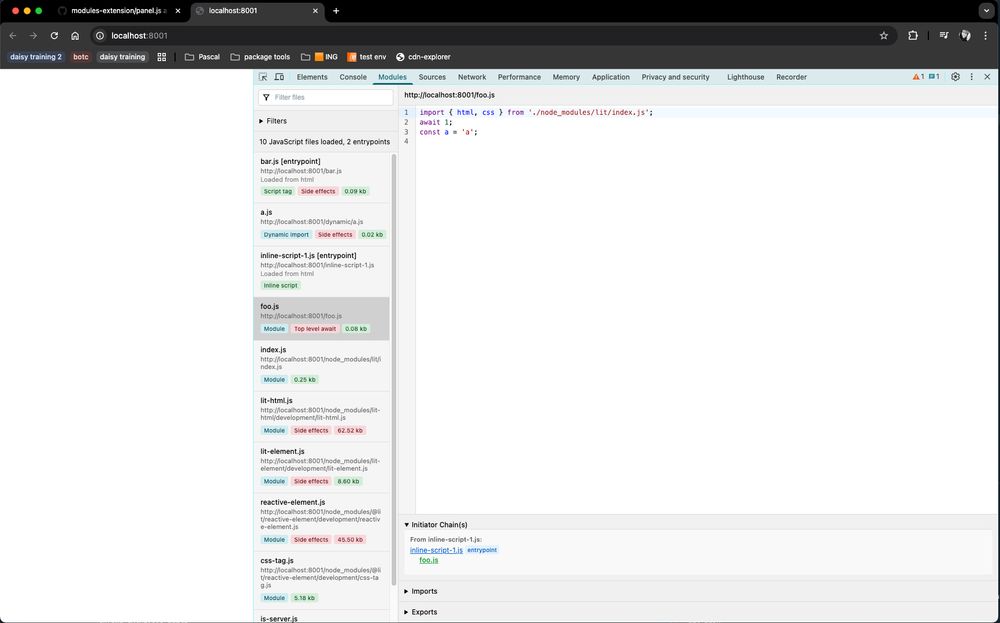
Task: Open the Chrome profile avatar
Action: click(x=965, y=36)
